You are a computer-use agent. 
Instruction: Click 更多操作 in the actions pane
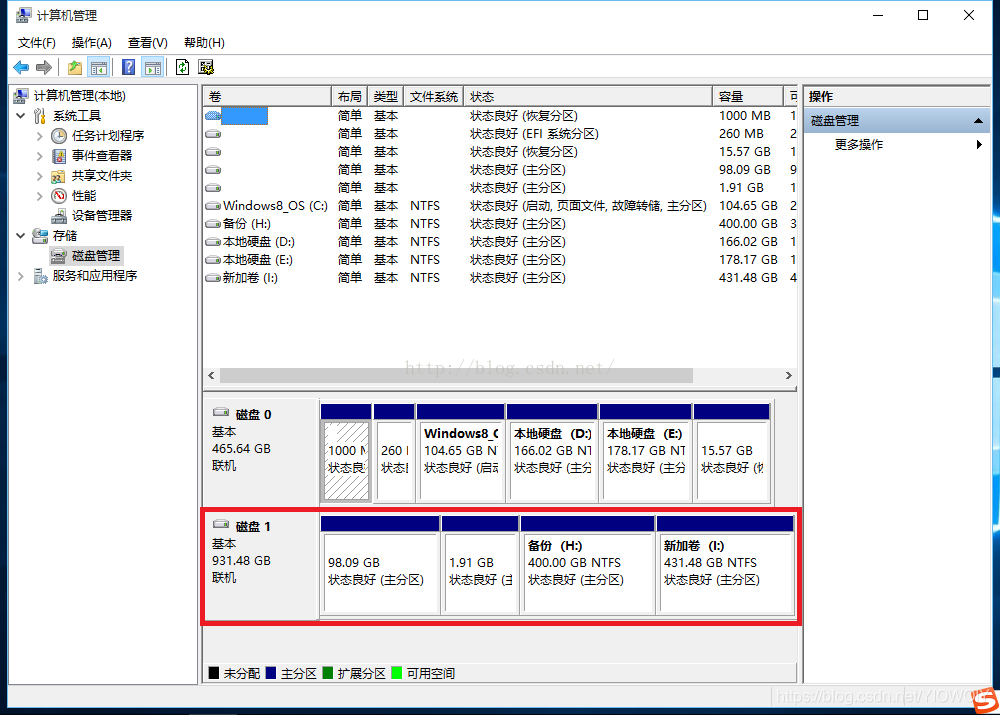point(859,144)
